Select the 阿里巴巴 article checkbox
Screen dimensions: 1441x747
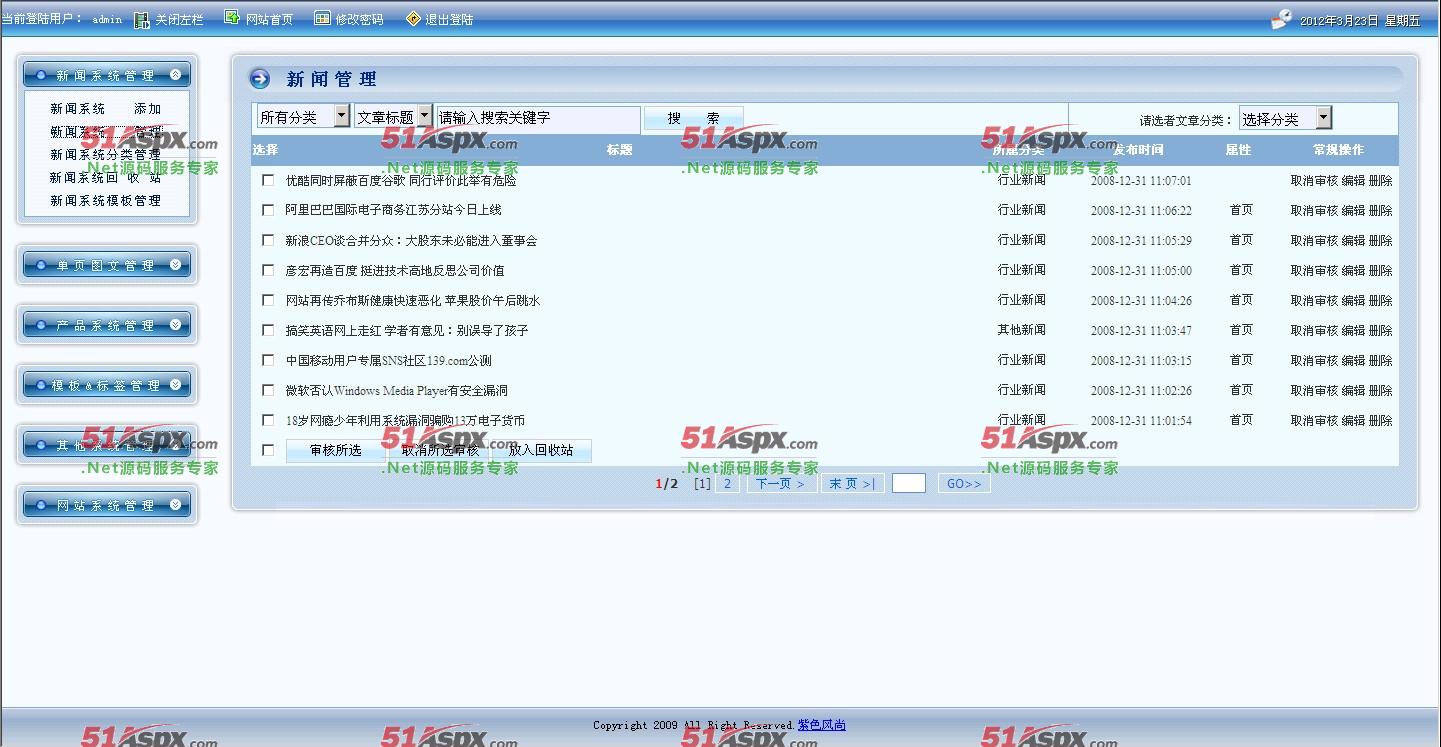point(268,210)
